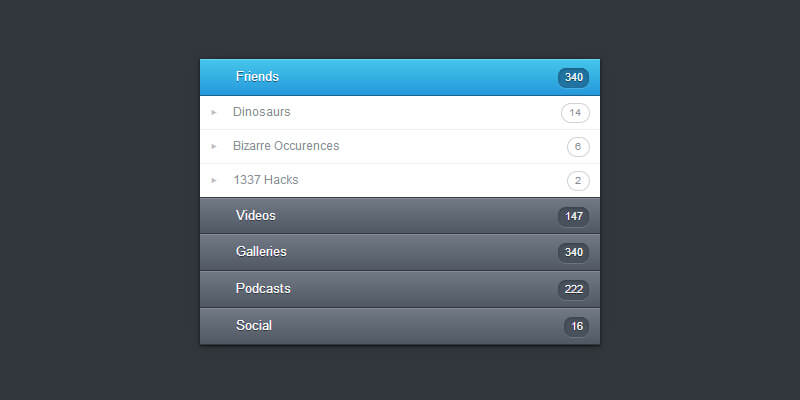Click the blue Friends header label text
Image resolution: width=800 pixels, height=400 pixels.
coord(257,77)
